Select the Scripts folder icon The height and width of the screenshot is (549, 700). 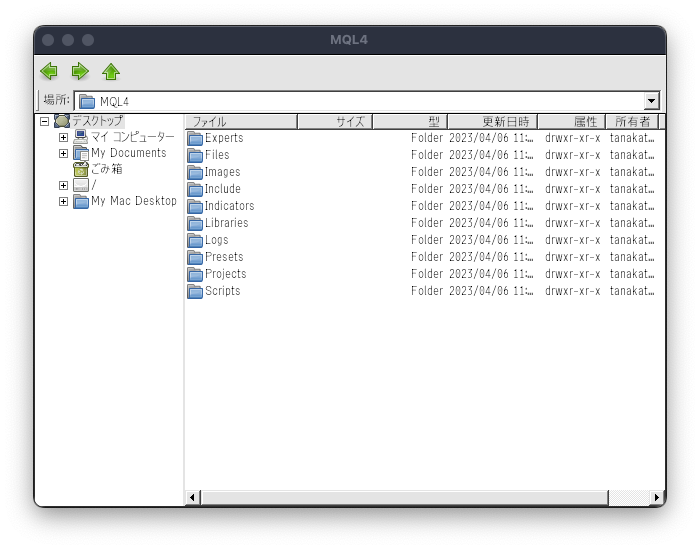pos(195,291)
